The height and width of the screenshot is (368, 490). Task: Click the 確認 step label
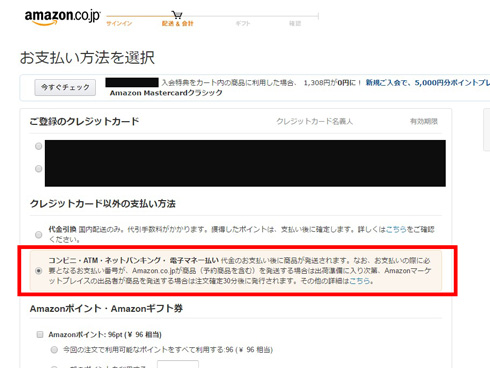[295, 23]
